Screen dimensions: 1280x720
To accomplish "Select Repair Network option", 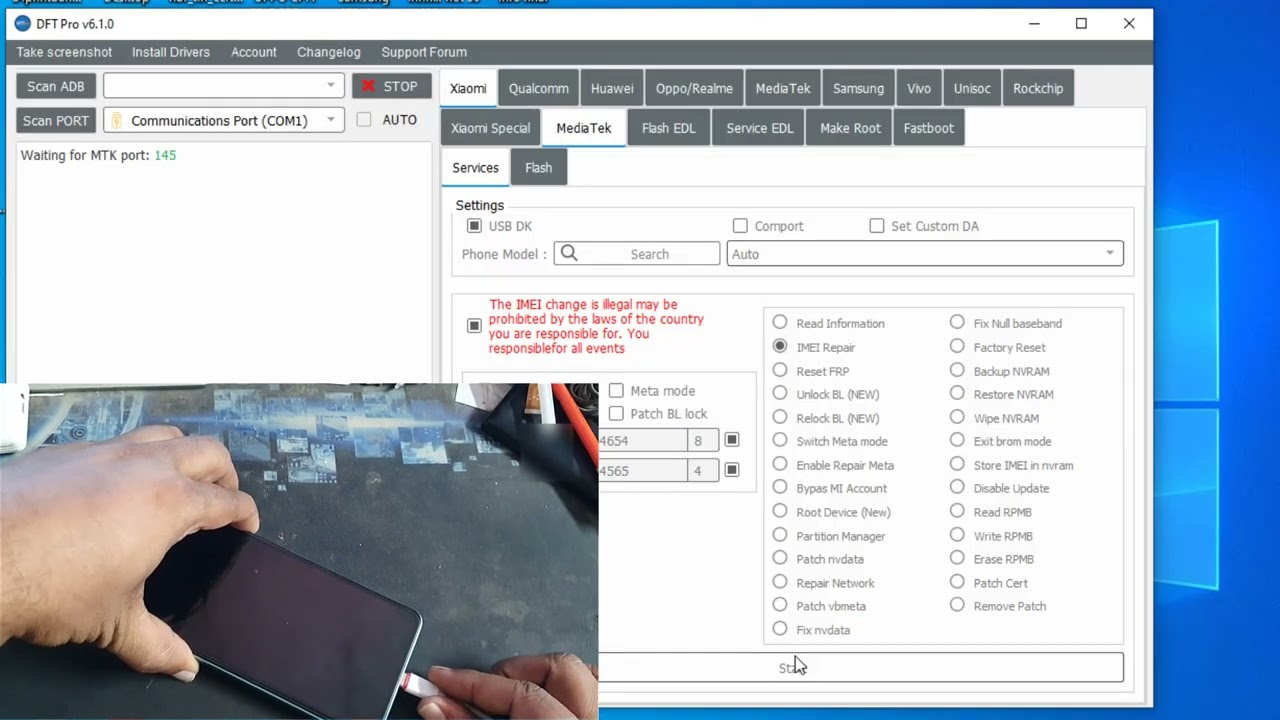I will [780, 582].
